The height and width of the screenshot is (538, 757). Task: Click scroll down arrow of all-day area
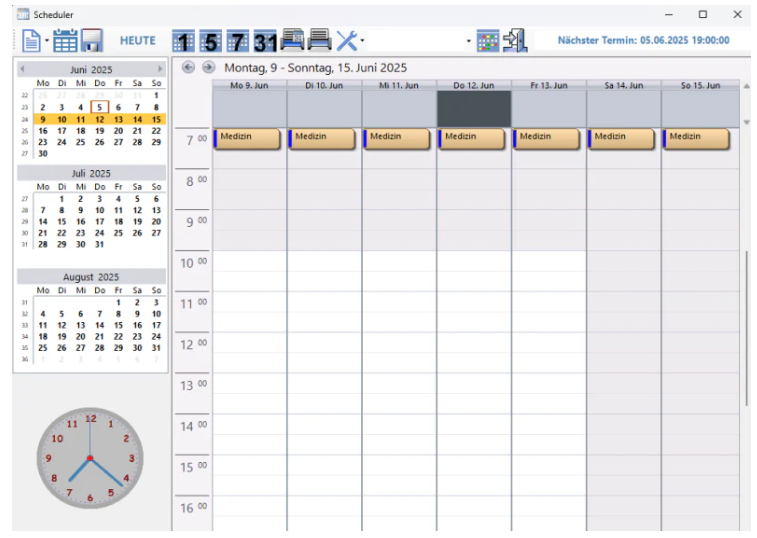pyautogui.click(x=746, y=122)
